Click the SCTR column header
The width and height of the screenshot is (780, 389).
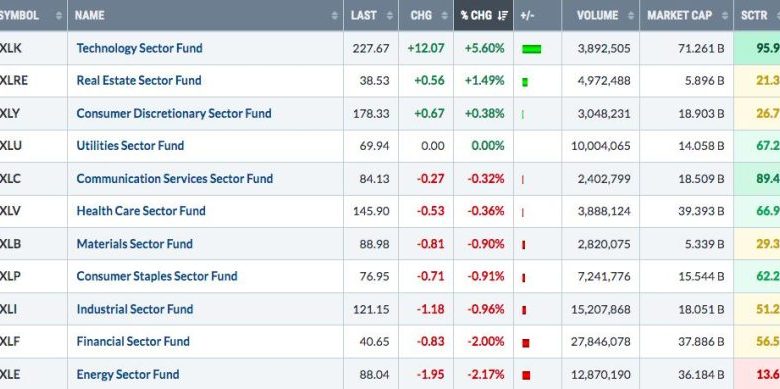754,15
